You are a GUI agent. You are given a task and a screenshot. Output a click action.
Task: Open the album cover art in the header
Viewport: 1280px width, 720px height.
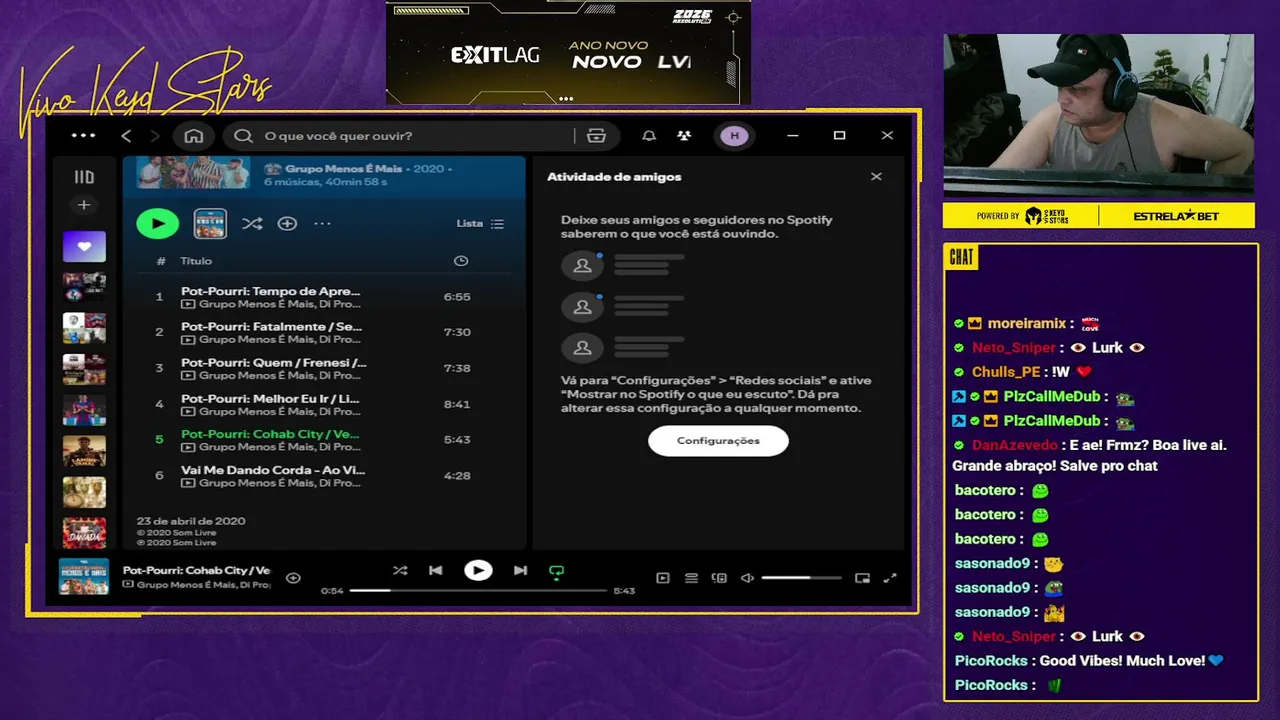click(x=193, y=172)
